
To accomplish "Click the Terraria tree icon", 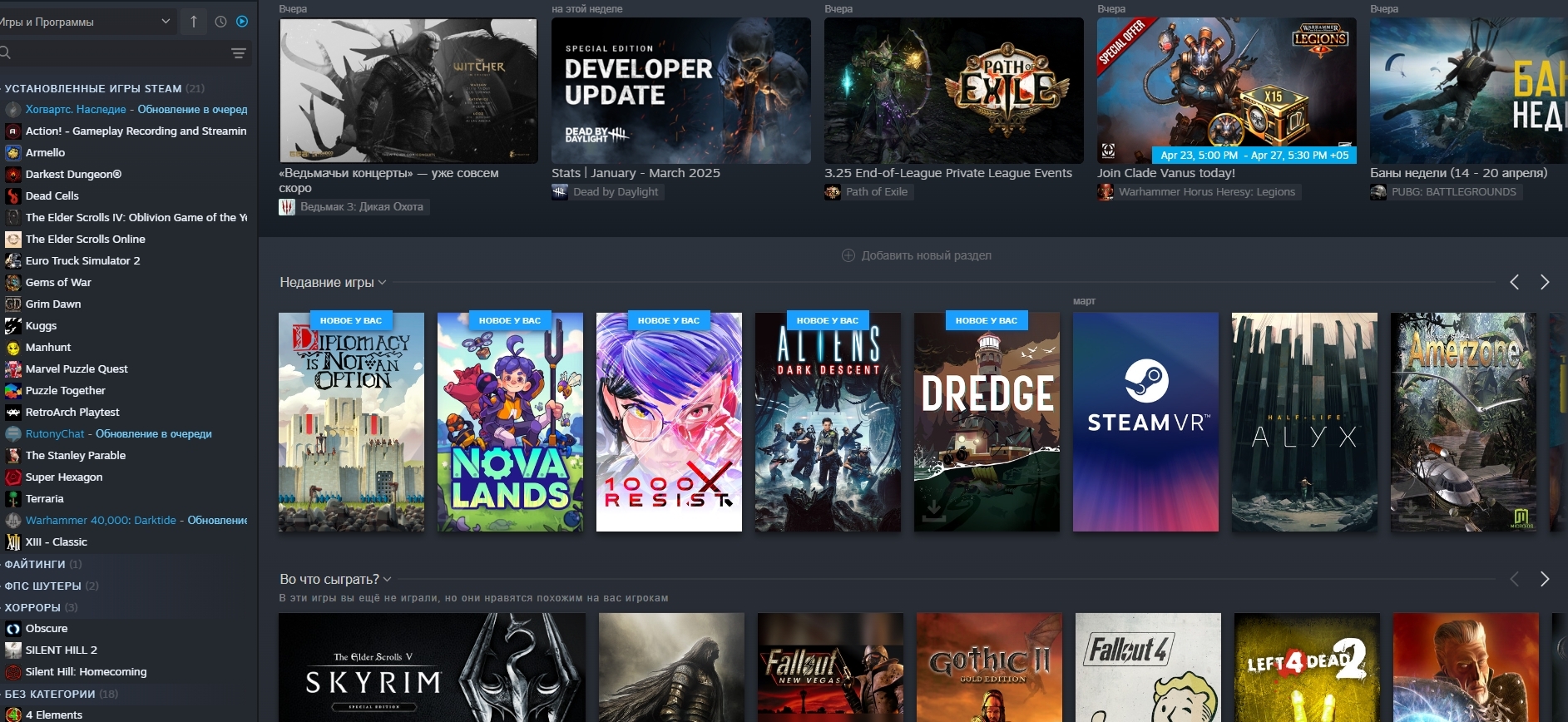I will pos(12,498).
